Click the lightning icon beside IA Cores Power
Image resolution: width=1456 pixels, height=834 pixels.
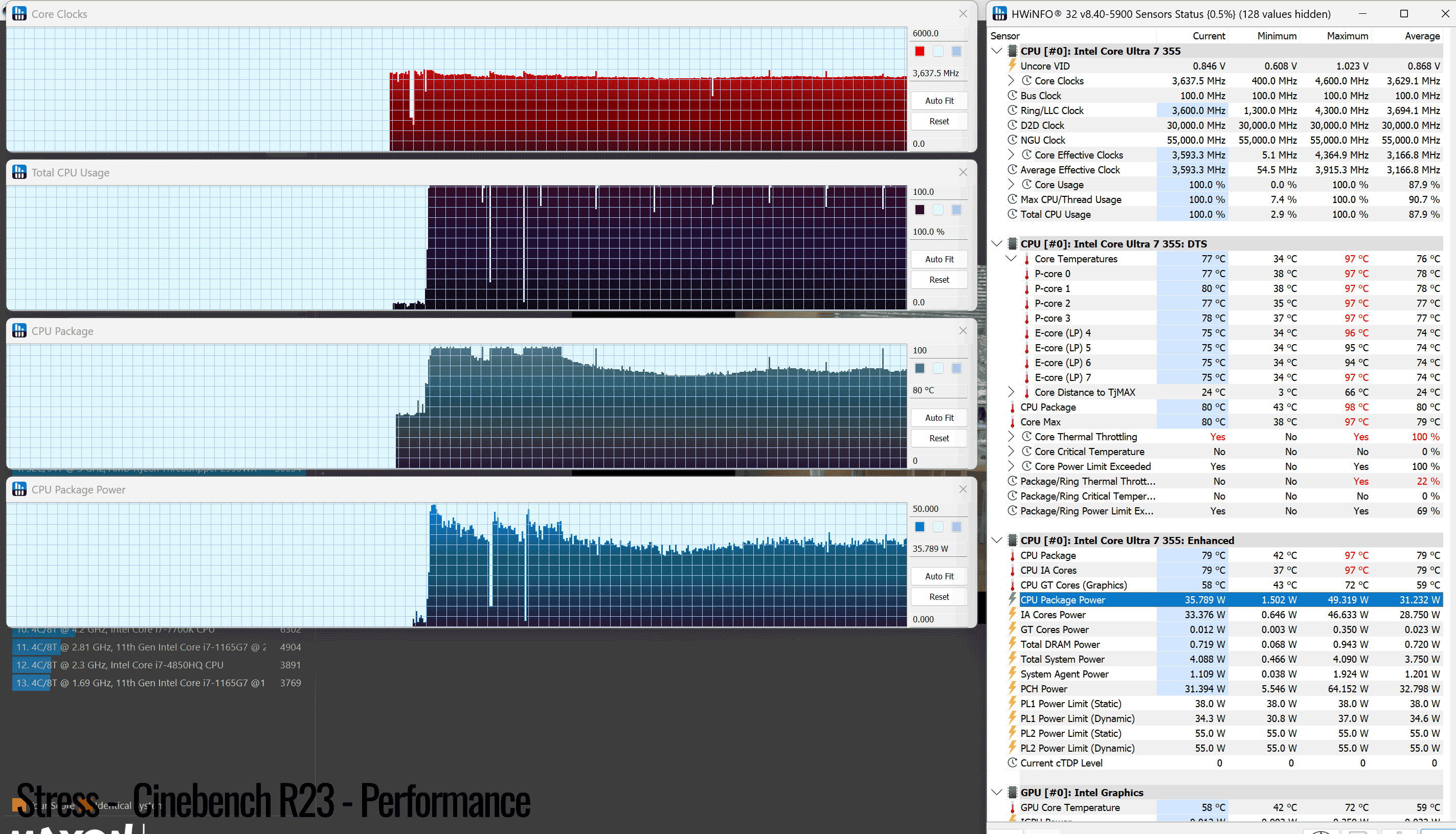(1012, 615)
